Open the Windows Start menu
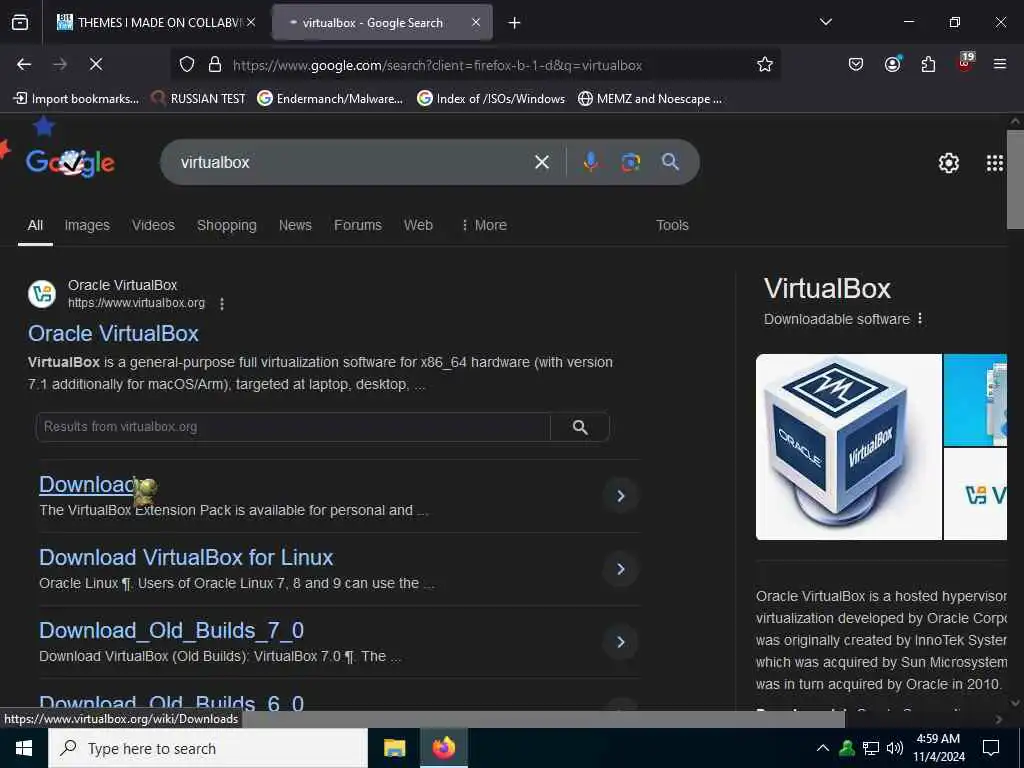Image resolution: width=1024 pixels, height=768 pixels. click(x=24, y=748)
